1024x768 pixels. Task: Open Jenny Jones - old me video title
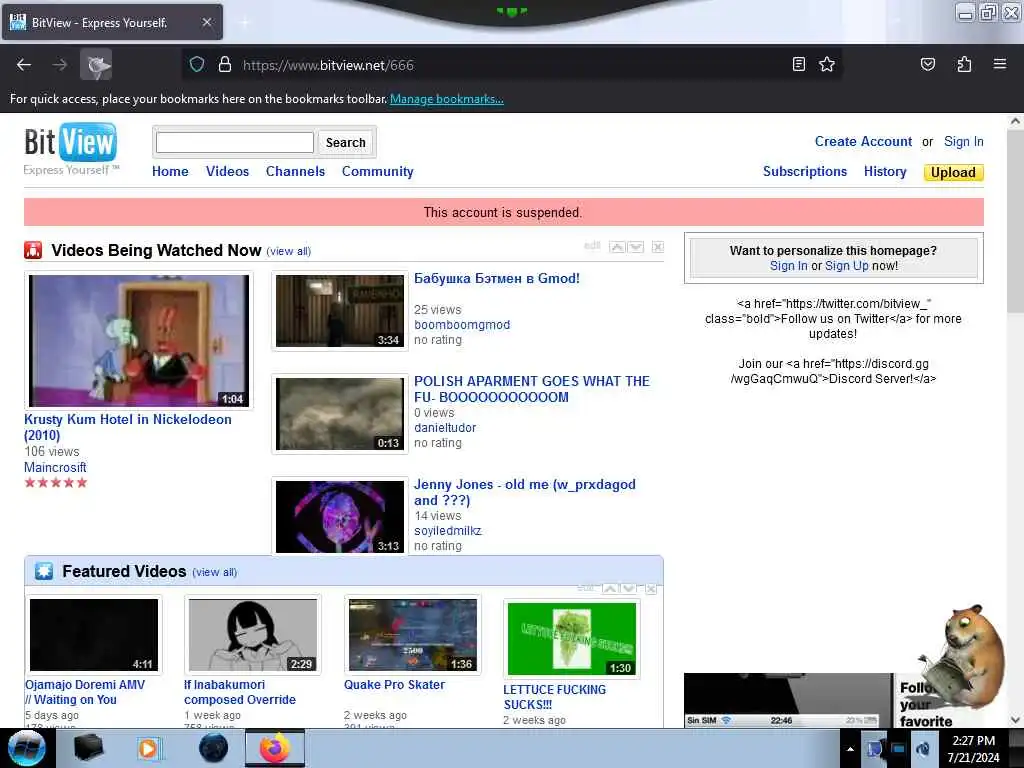point(524,492)
